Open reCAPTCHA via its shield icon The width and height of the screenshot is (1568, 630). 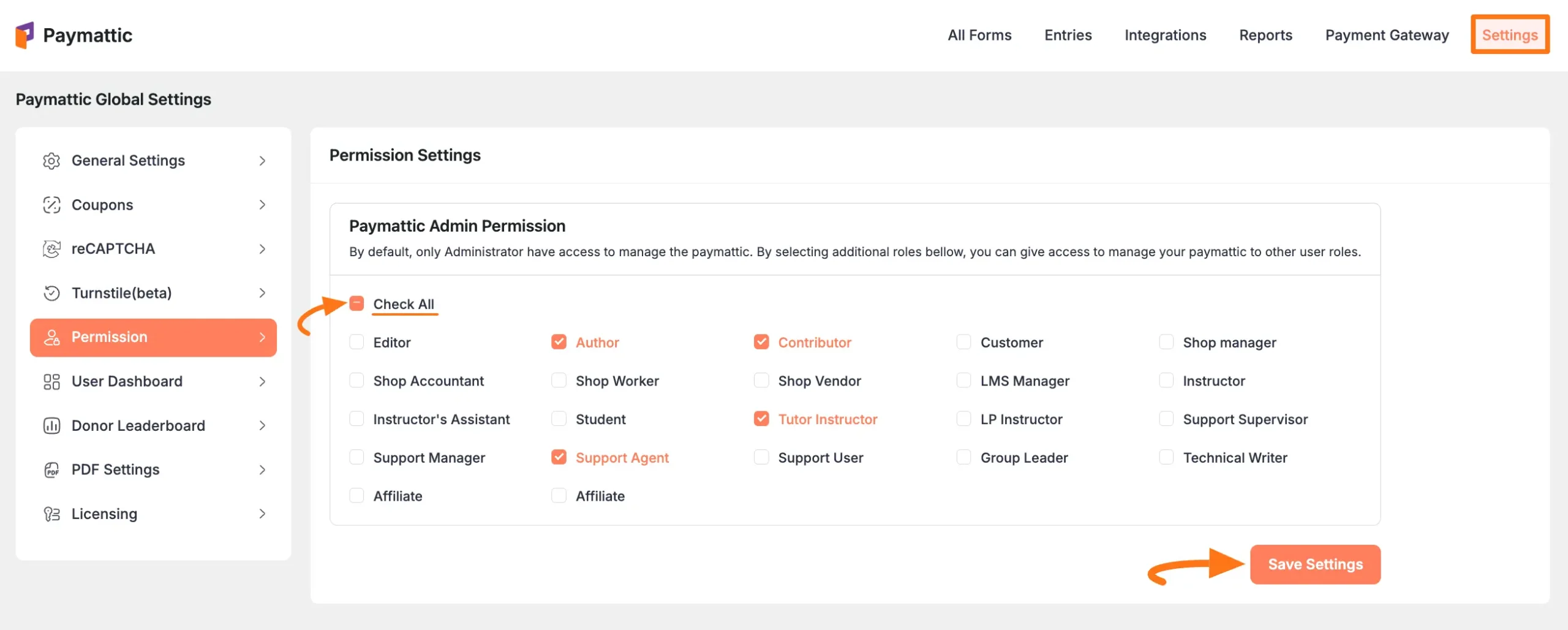pos(51,248)
